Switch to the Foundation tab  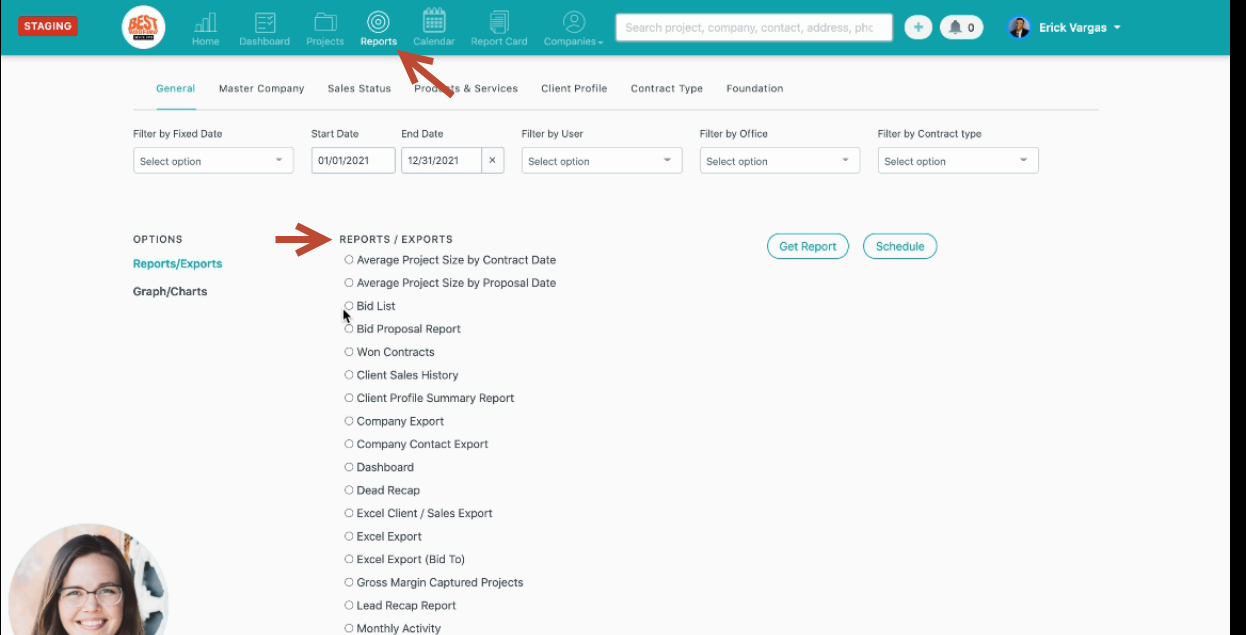[x=755, y=88]
